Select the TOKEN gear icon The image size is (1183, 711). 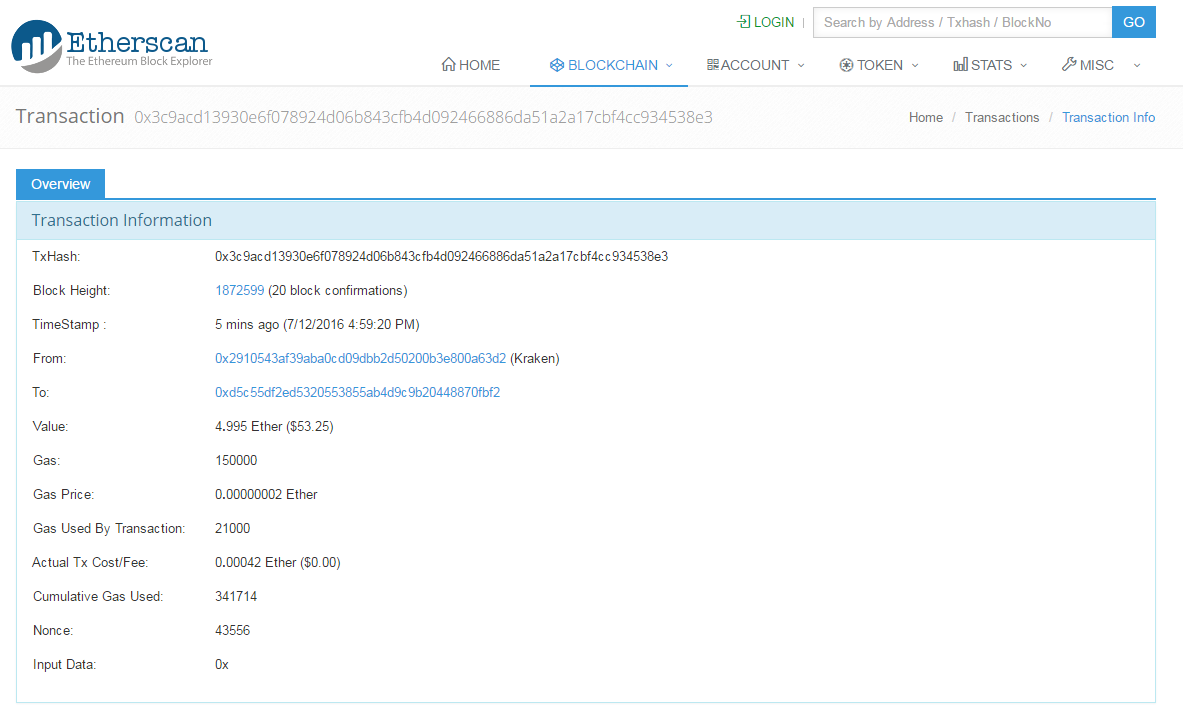point(845,64)
